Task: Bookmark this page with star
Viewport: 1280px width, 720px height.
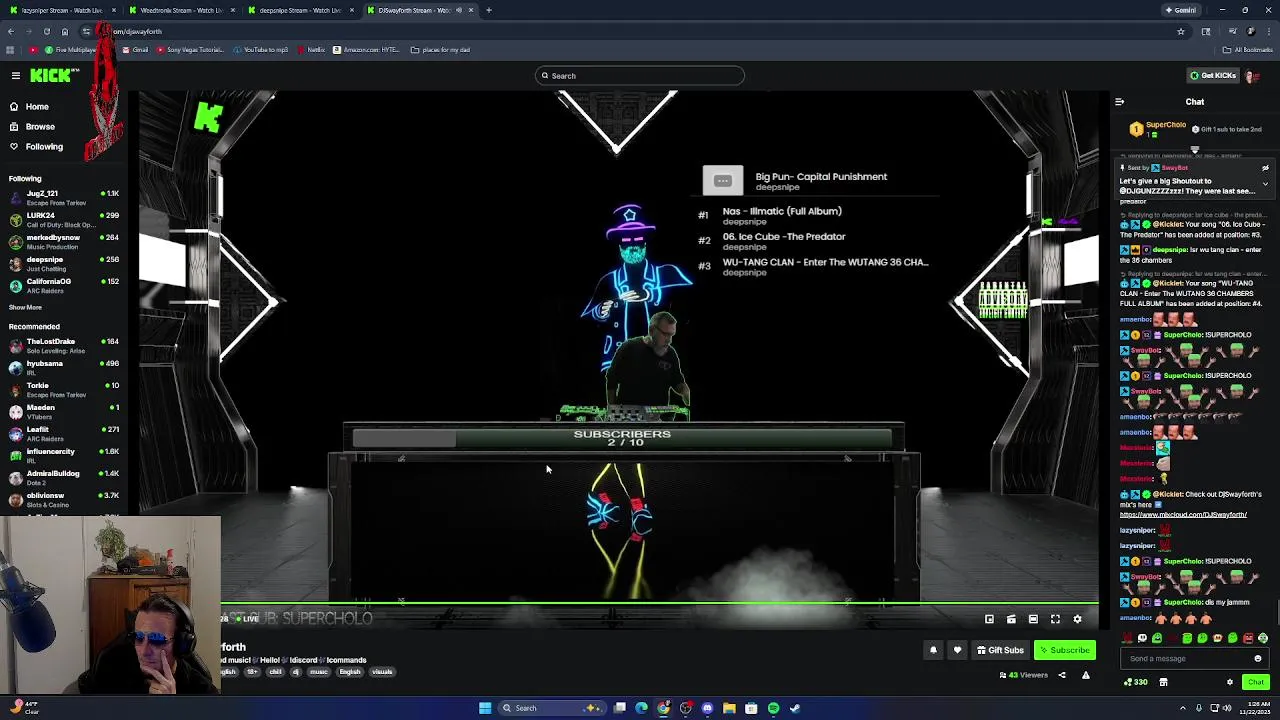Action: pos(1181,31)
